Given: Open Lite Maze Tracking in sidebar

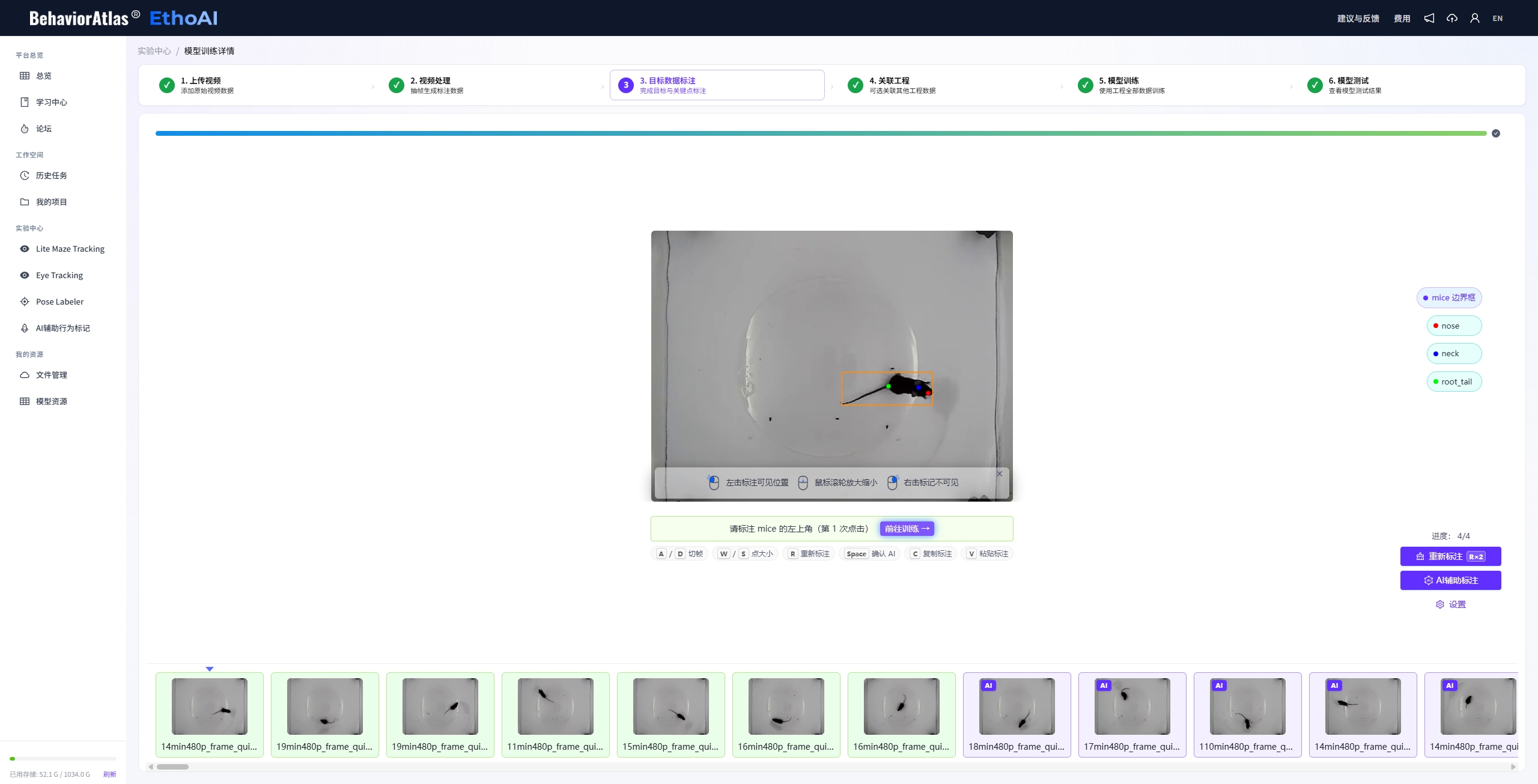Looking at the screenshot, I should click(63, 249).
